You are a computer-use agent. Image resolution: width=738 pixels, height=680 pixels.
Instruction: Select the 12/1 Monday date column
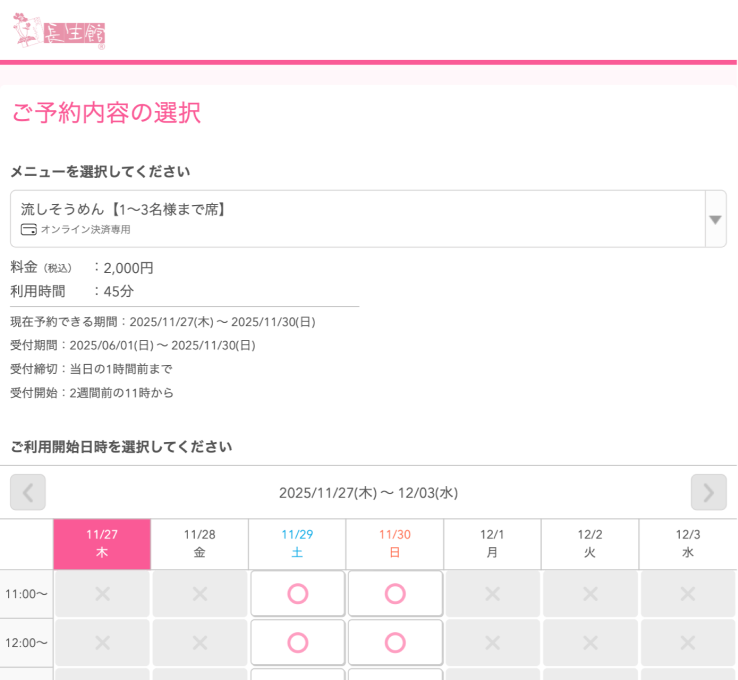pyautogui.click(x=492, y=544)
